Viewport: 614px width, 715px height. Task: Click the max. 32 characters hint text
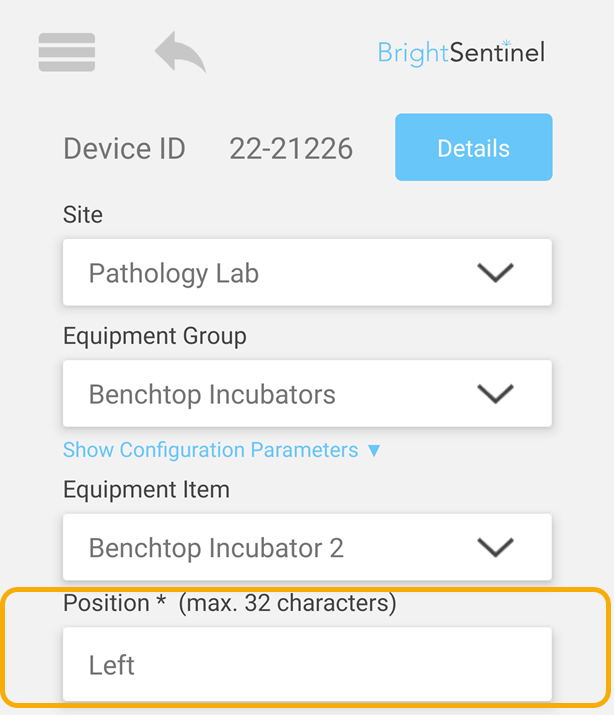click(288, 603)
